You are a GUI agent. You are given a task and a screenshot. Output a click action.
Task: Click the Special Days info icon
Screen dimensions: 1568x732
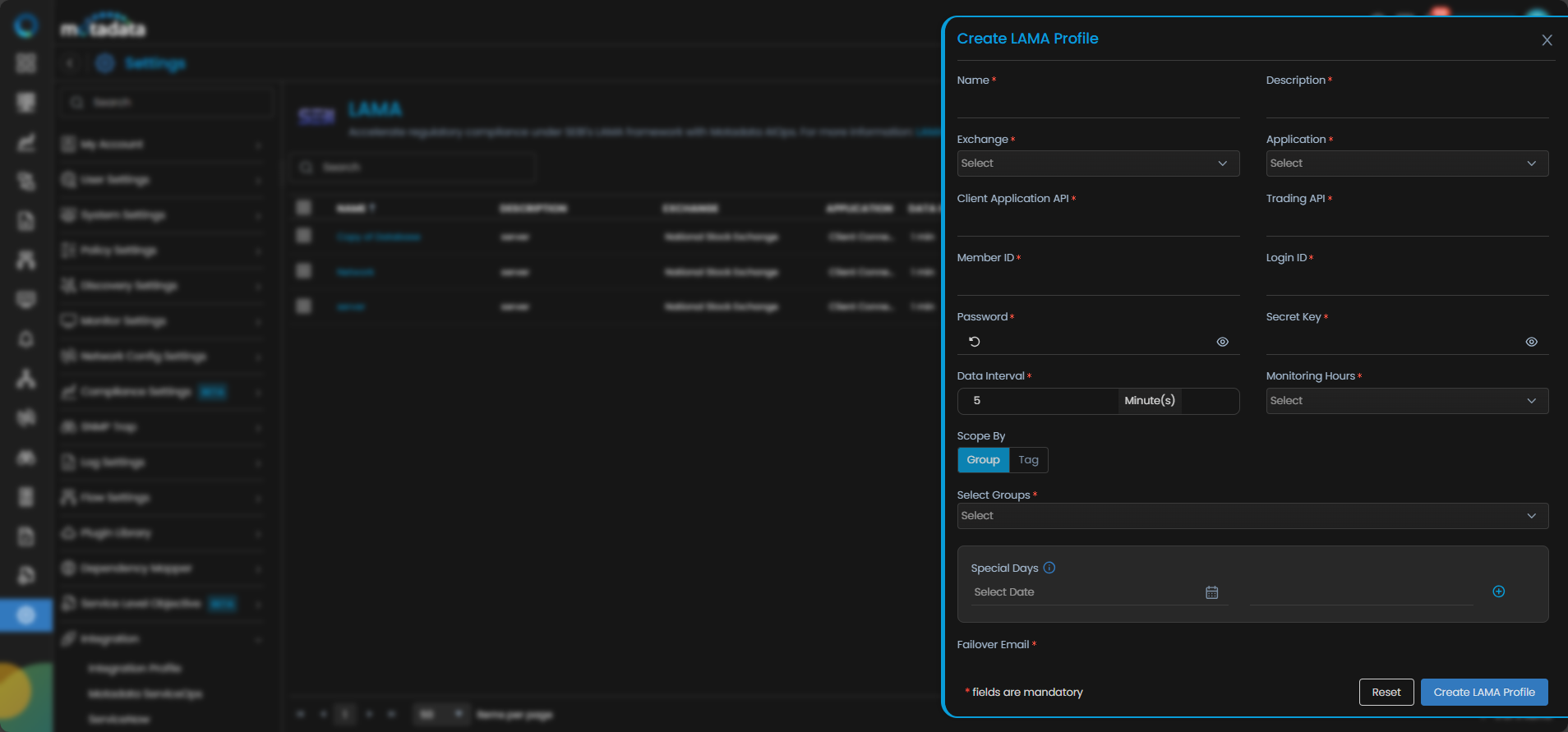click(1049, 568)
